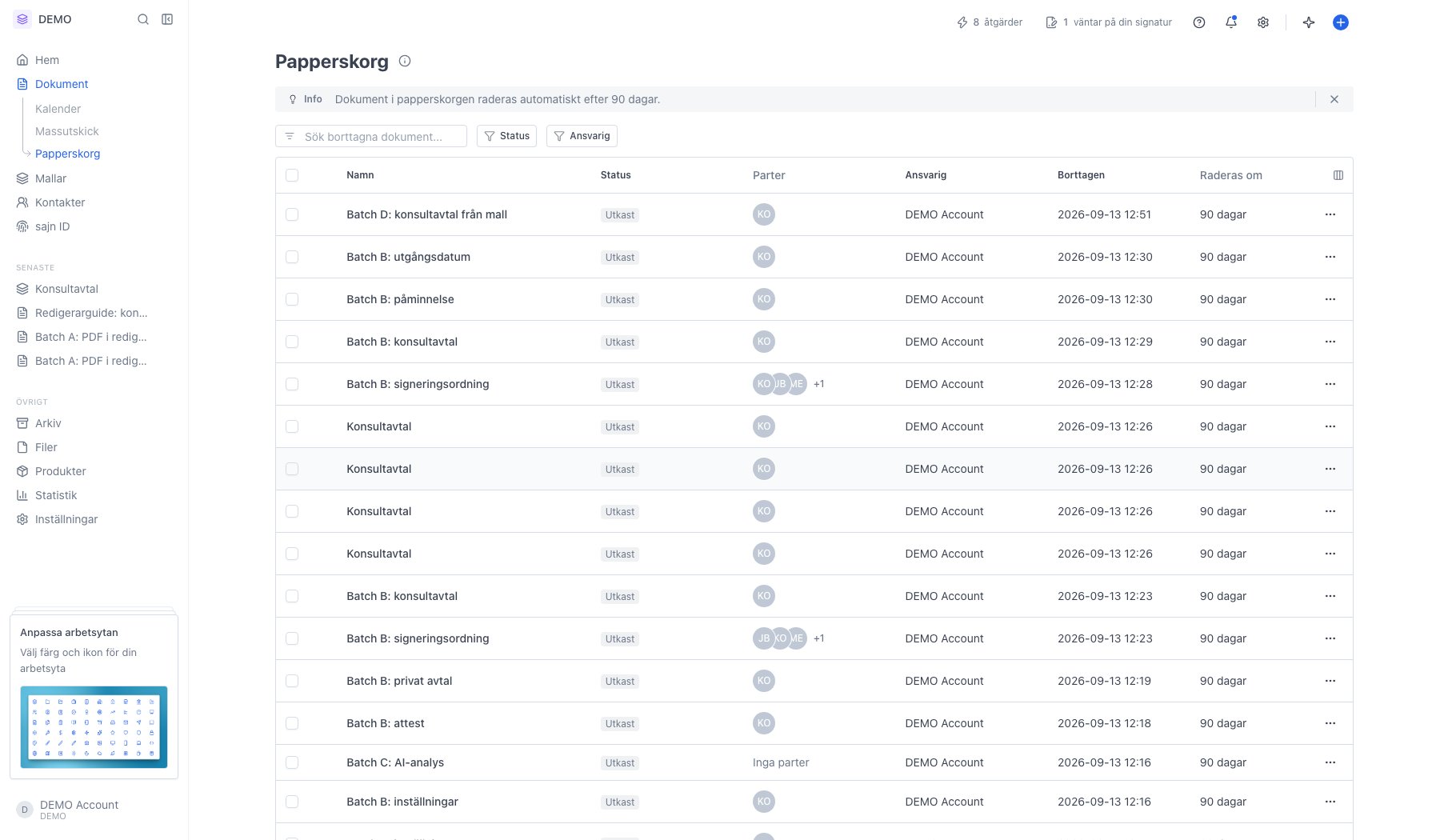Open notifications bell icon
This screenshot has width=1440, height=840.
(x=1231, y=22)
